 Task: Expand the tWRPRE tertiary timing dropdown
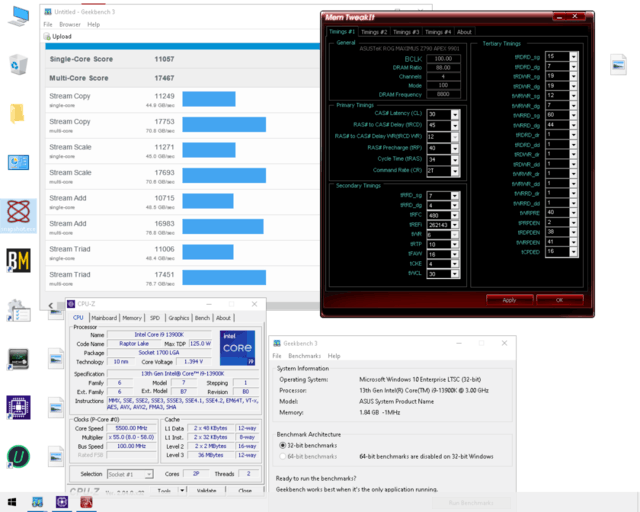pos(573,213)
